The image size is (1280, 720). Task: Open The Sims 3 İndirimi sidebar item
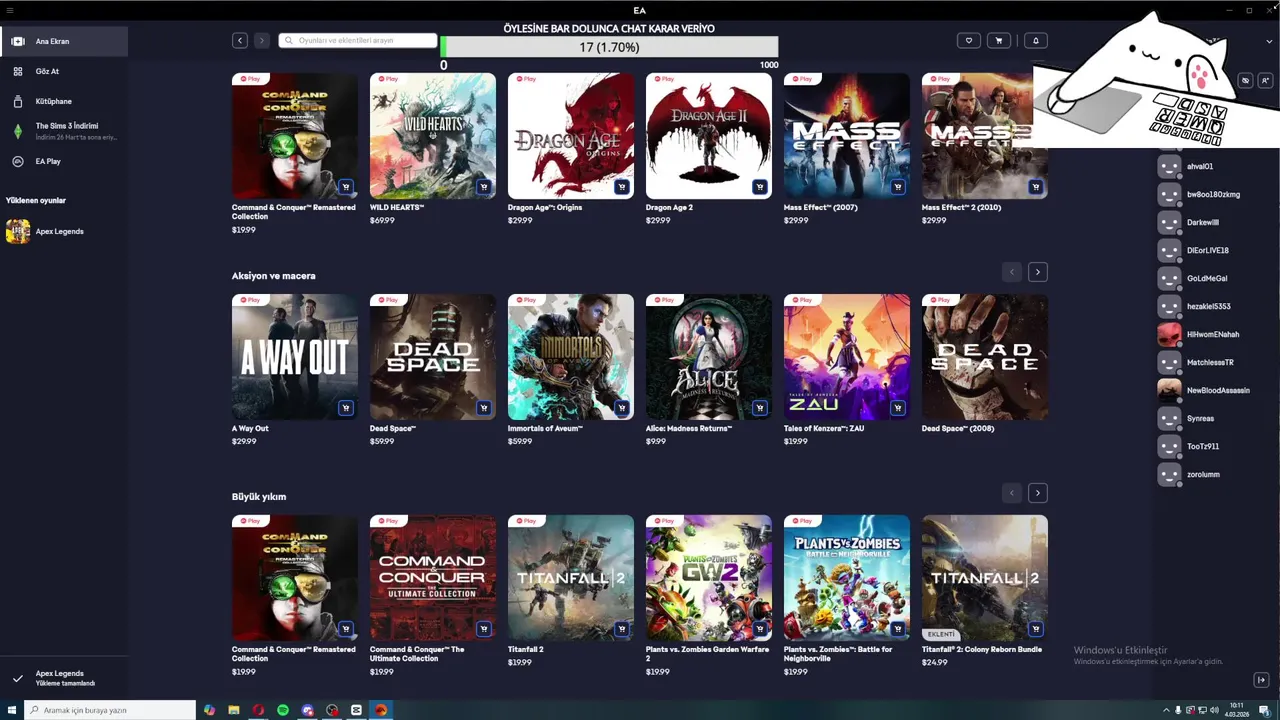tap(64, 131)
